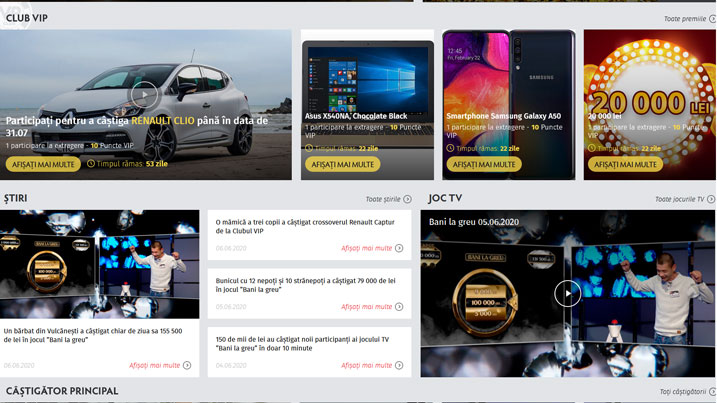The image size is (717, 403).
Task: Click the arrow icon beside Toate premiile
Action: coord(712,19)
